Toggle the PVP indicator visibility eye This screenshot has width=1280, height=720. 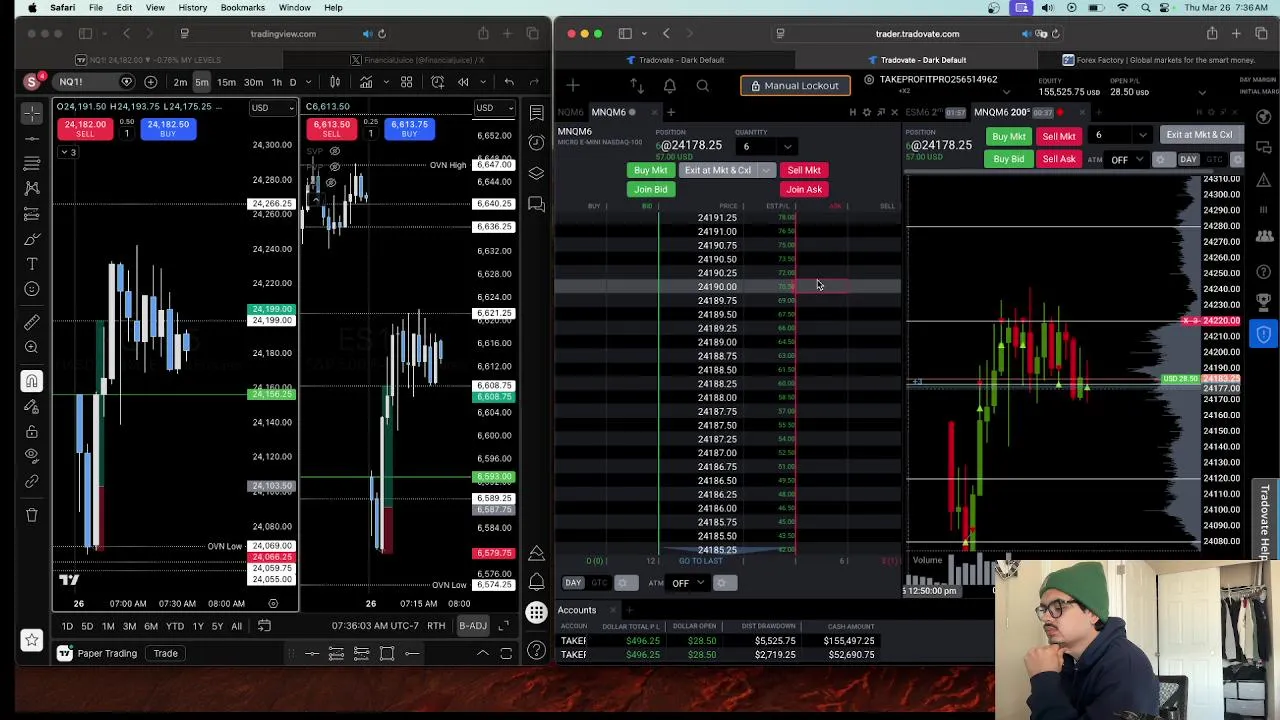pyautogui.click(x=334, y=165)
